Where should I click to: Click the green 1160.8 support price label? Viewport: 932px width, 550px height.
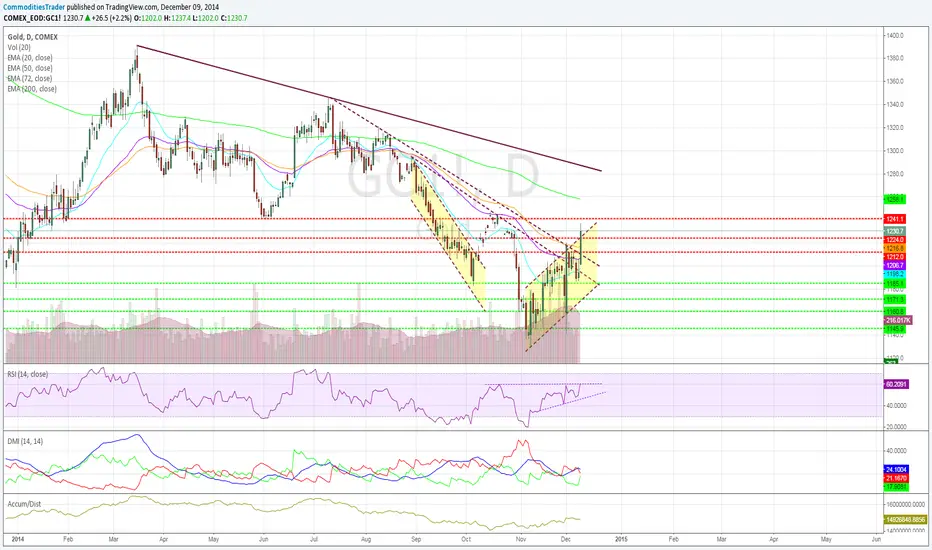(x=895, y=312)
